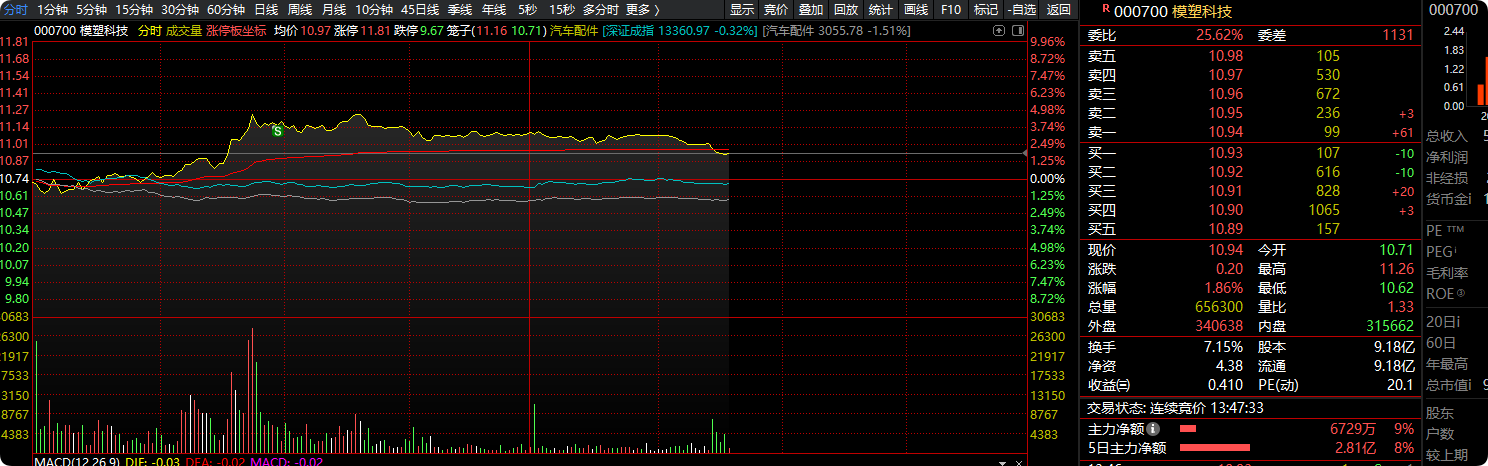Click the 卖五 price 10.98 row
This screenshot has width=1488, height=466.
(x=1250, y=56)
